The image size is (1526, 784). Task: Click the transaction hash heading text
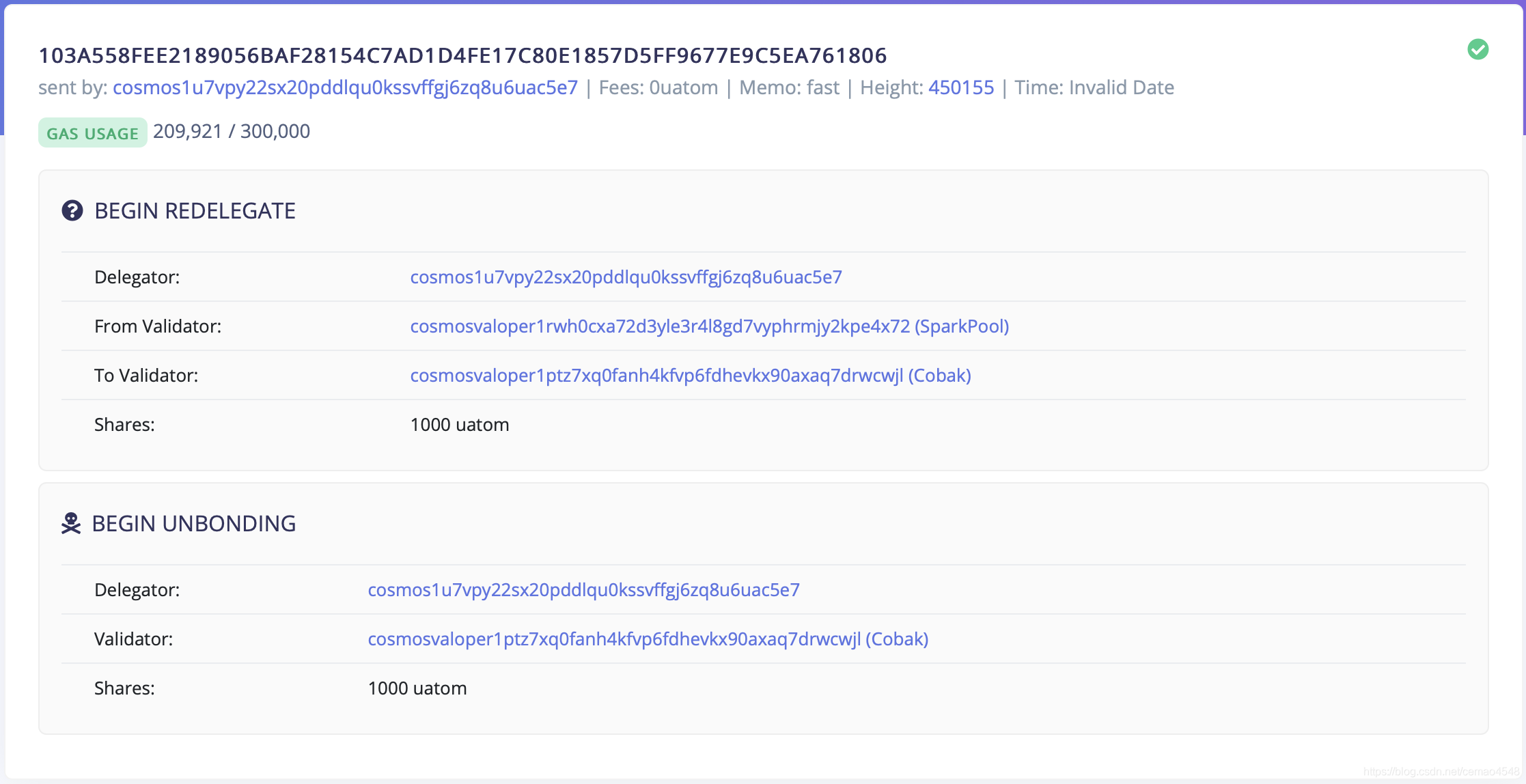[462, 55]
